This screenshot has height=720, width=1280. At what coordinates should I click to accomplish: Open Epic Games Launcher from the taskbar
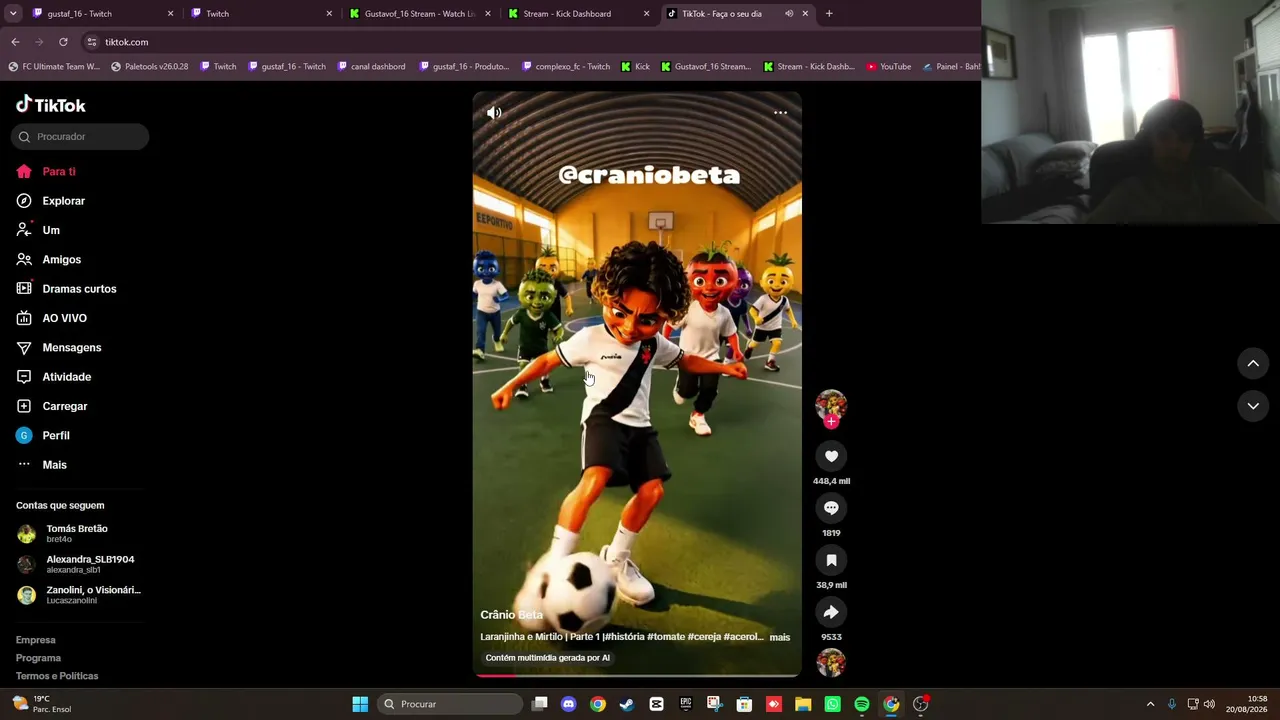click(686, 704)
